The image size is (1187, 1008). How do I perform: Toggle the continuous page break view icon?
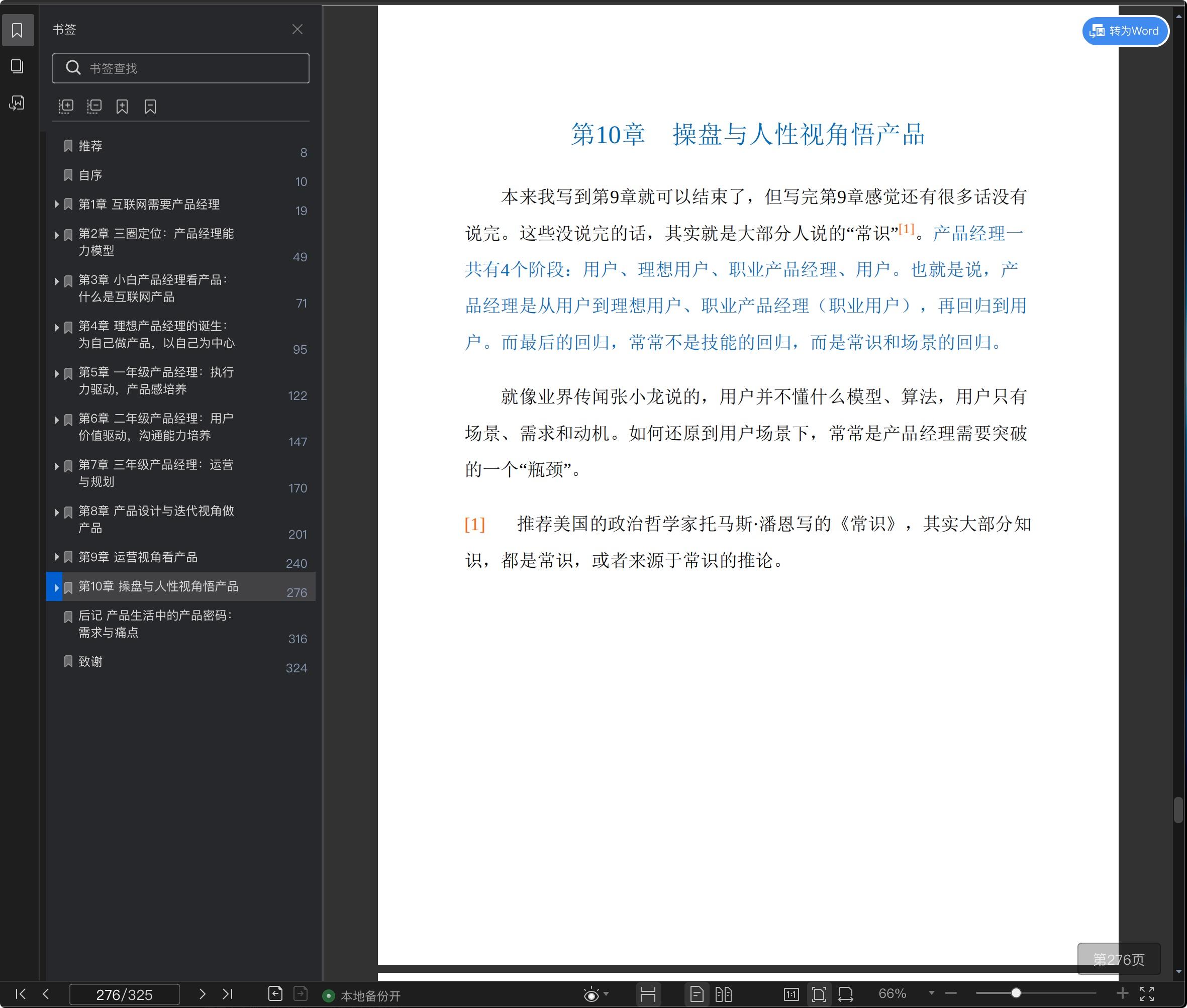[648, 994]
